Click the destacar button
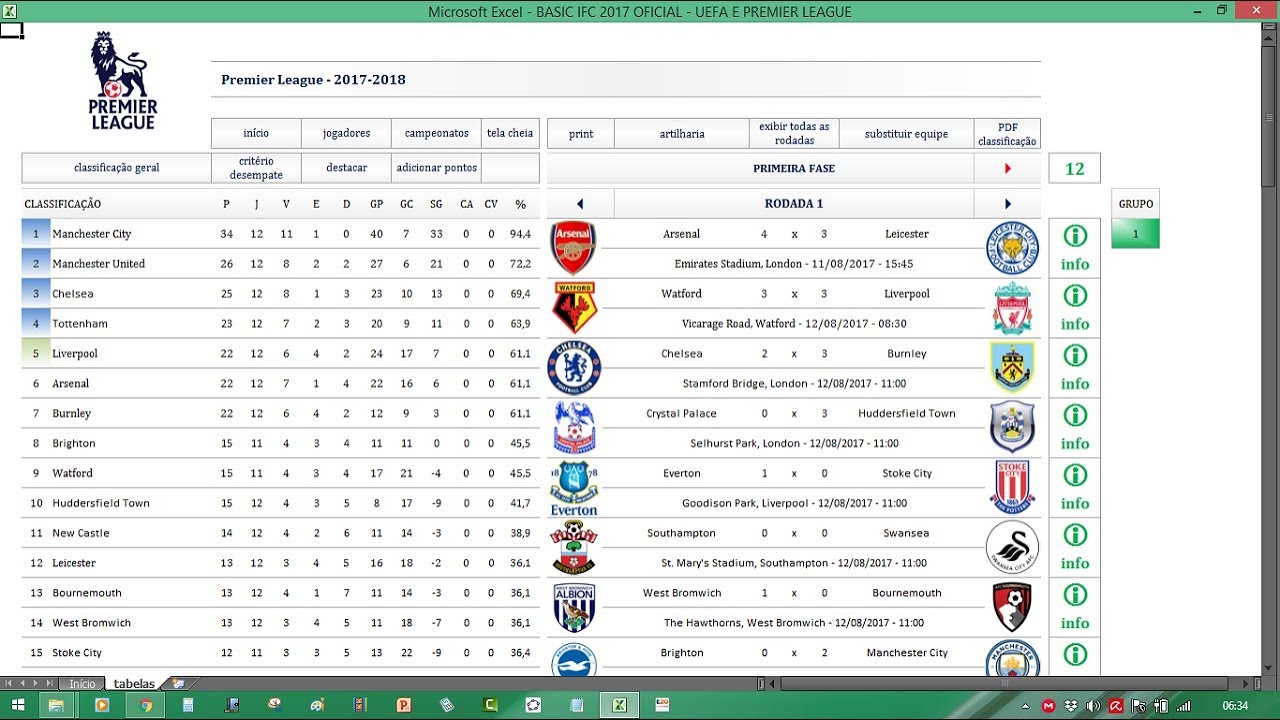 346,168
